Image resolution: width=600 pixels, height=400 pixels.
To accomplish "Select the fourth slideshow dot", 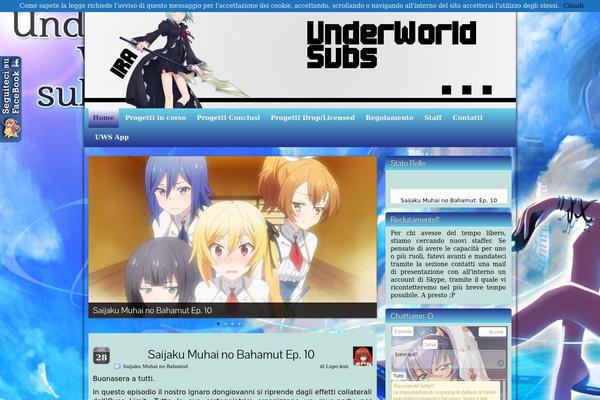I will click(x=240, y=324).
